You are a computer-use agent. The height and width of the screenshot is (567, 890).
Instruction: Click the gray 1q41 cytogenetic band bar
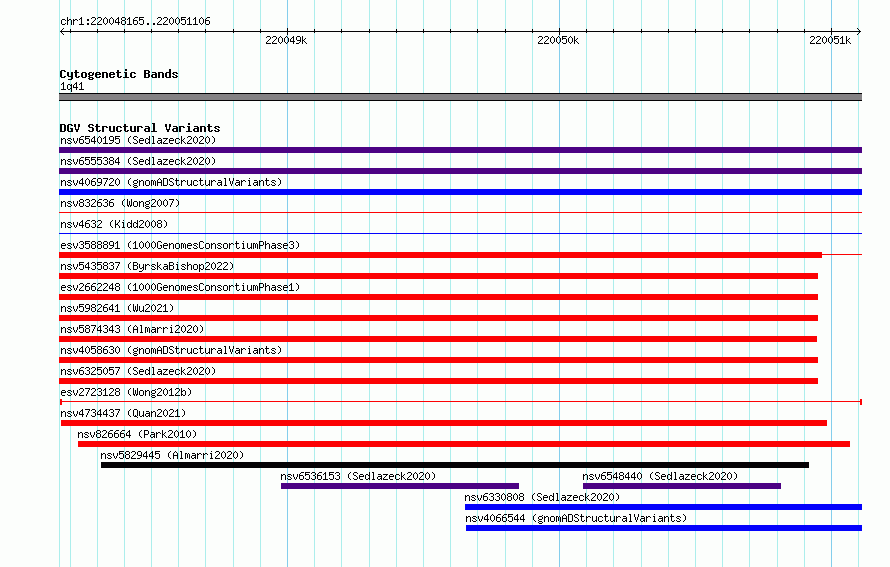click(460, 97)
